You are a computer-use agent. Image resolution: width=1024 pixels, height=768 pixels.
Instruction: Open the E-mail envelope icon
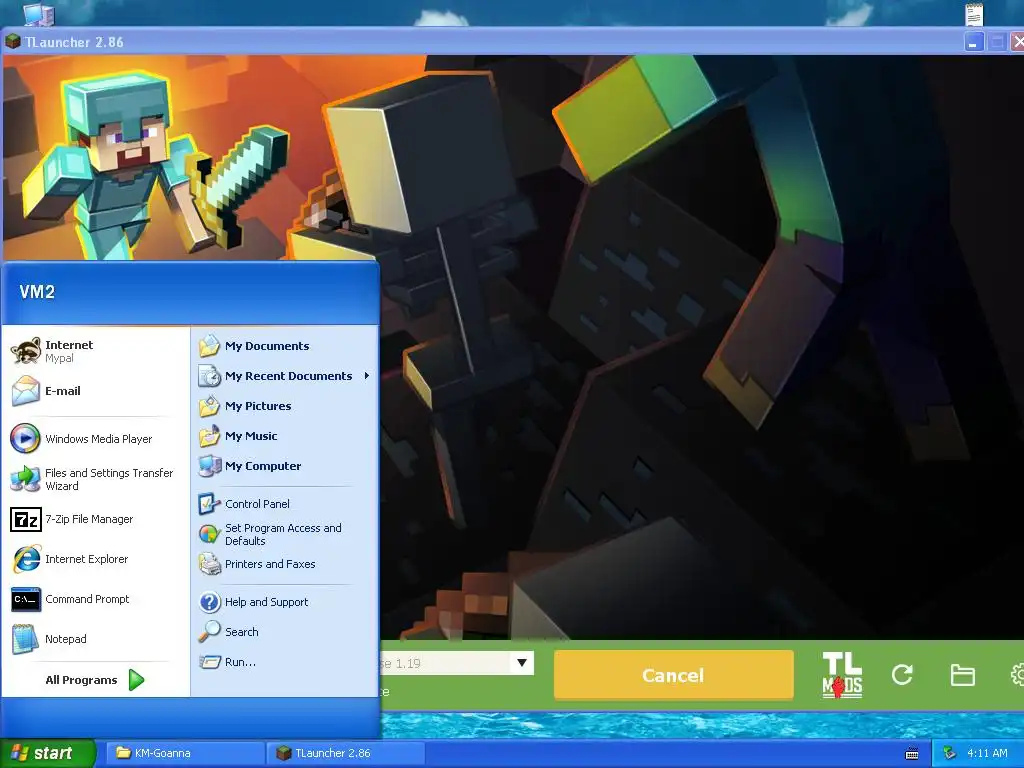(x=26, y=391)
